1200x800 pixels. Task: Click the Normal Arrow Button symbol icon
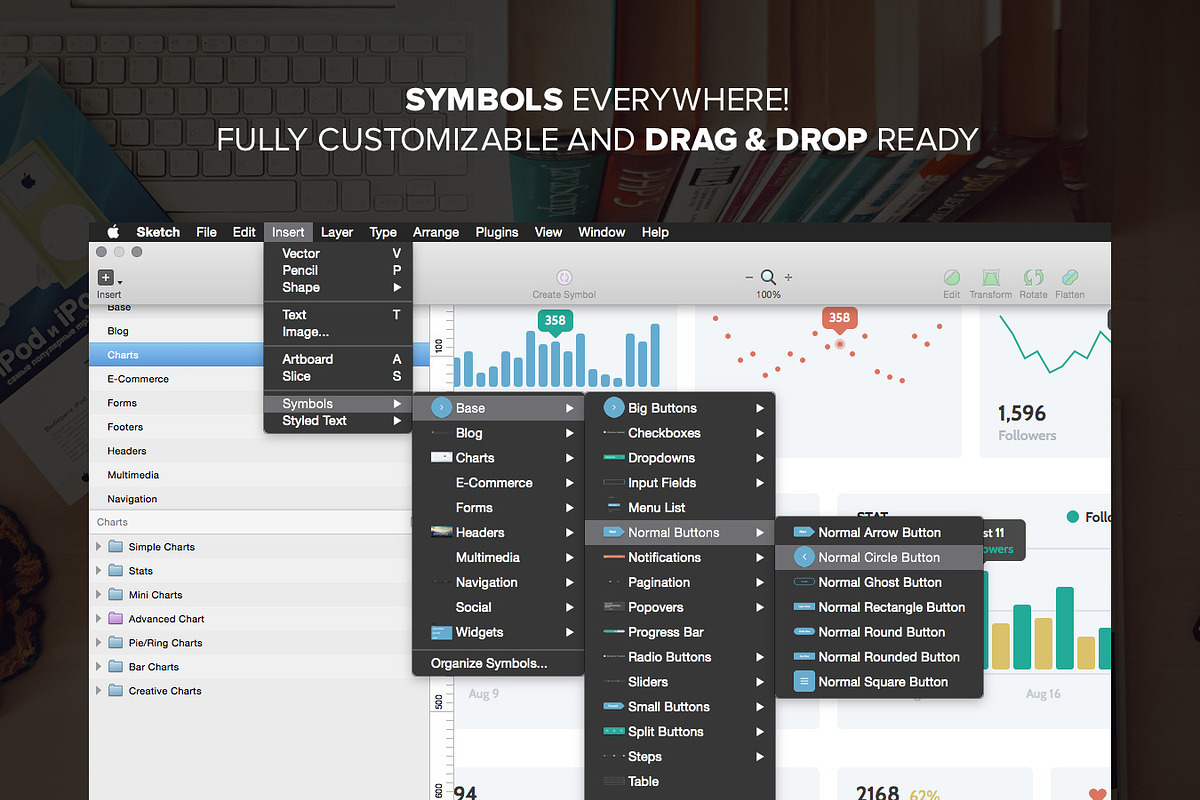point(803,532)
